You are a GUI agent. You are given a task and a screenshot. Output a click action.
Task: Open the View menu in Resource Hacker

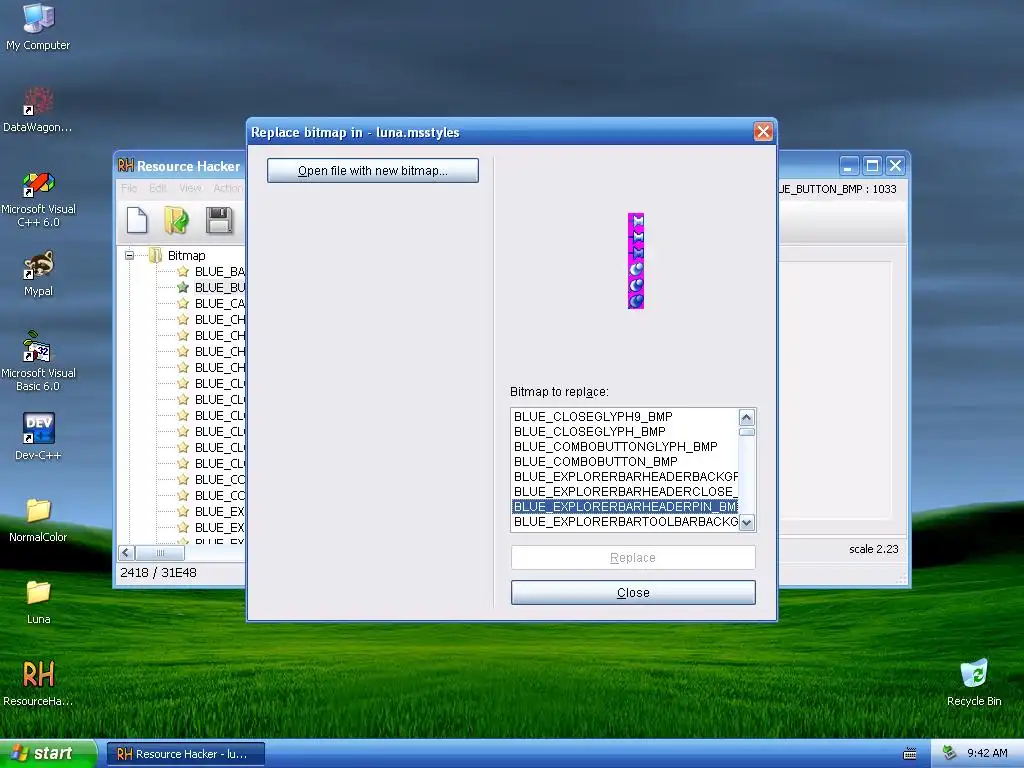[190, 188]
